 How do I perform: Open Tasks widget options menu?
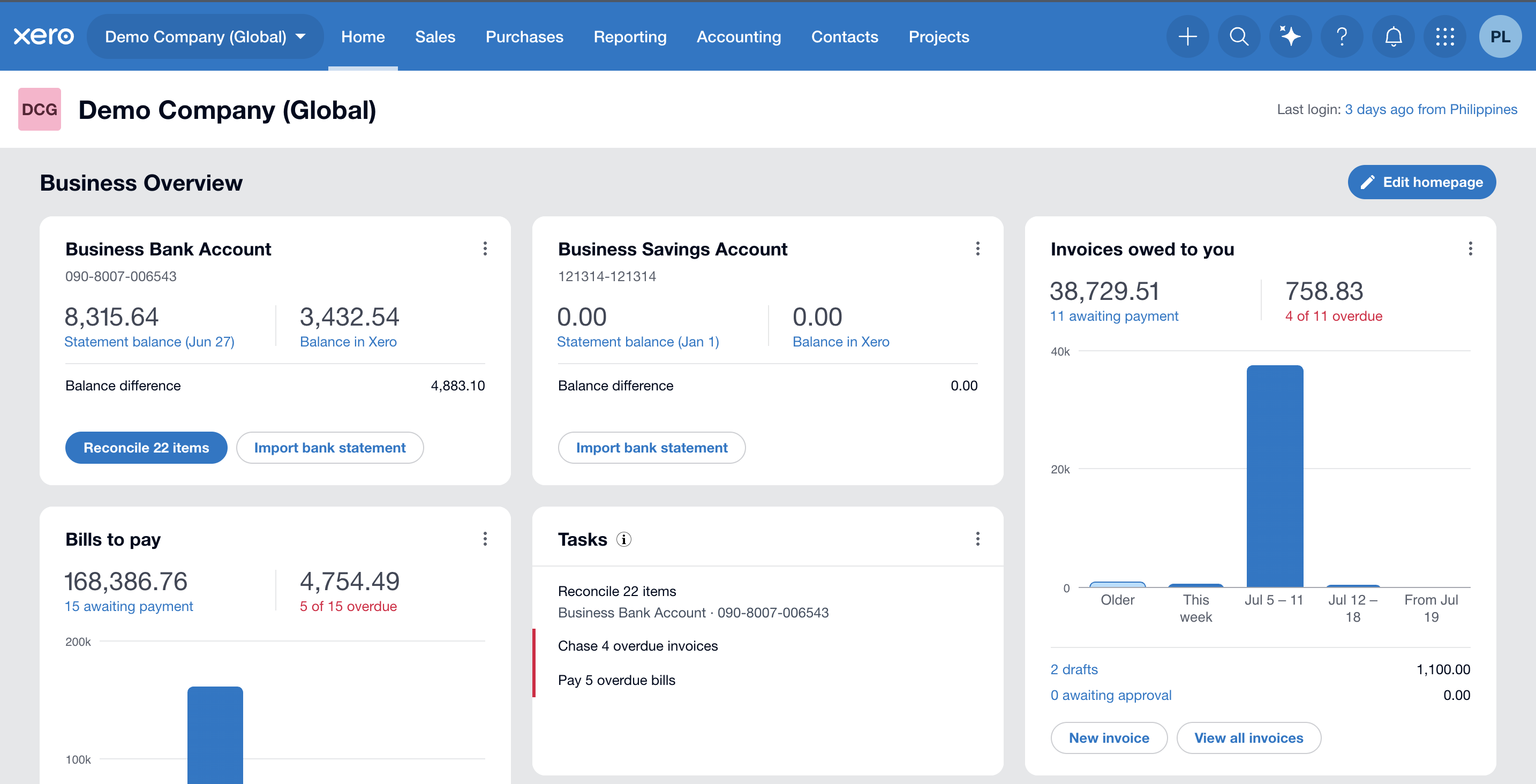tap(977, 539)
